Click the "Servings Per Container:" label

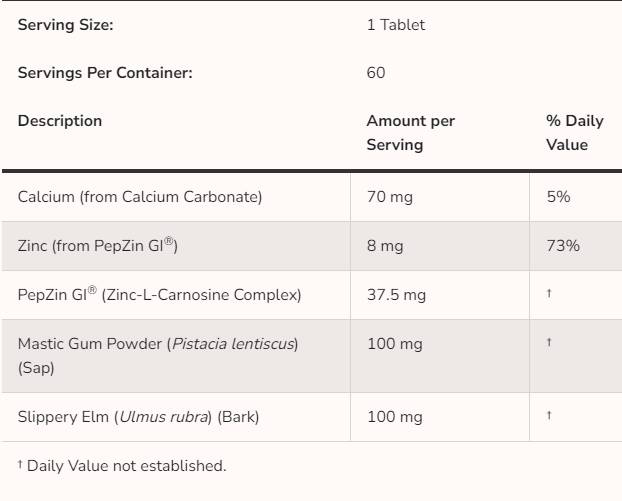105,72
